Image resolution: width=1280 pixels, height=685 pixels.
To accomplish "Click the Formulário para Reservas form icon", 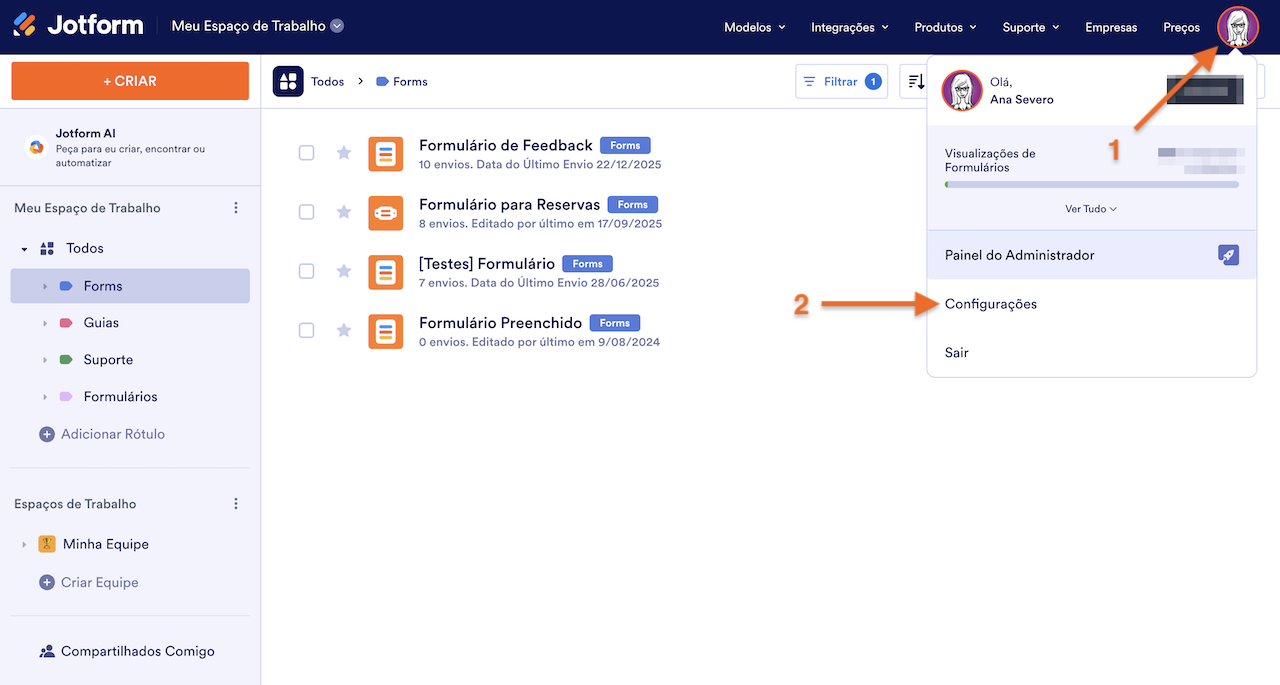I will click(x=386, y=212).
